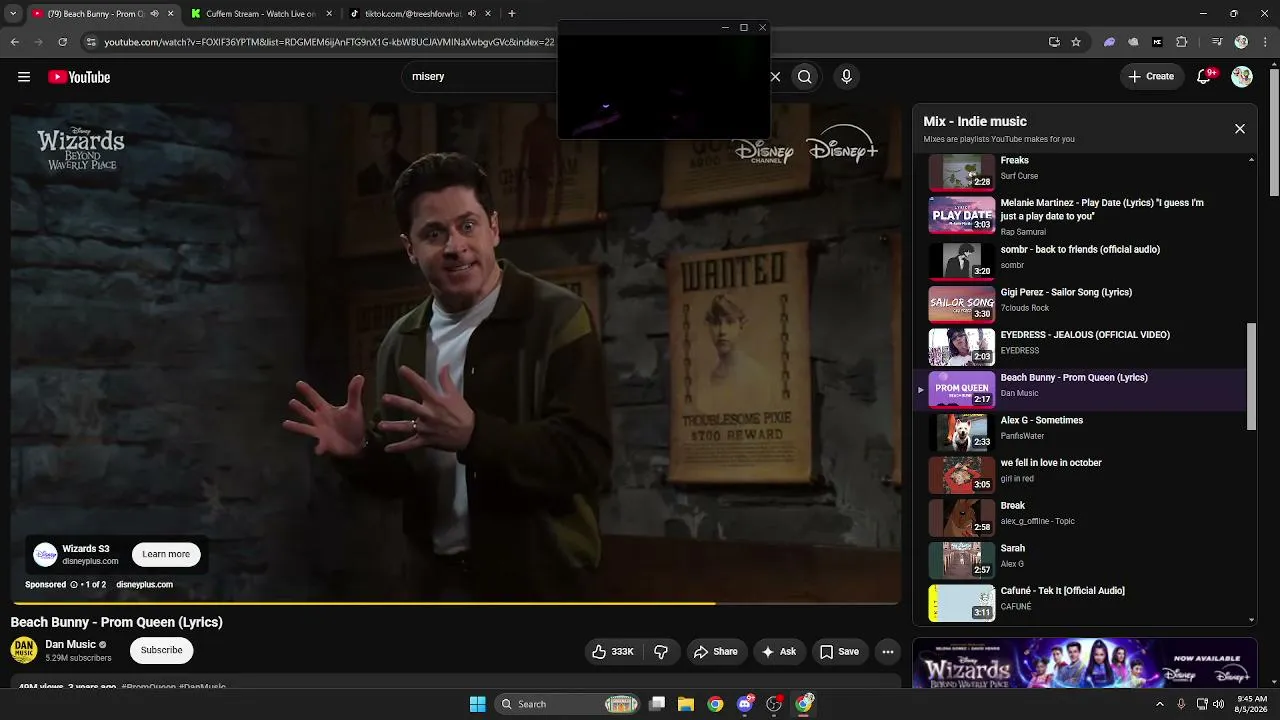Open Task View on the taskbar

pyautogui.click(x=657, y=704)
